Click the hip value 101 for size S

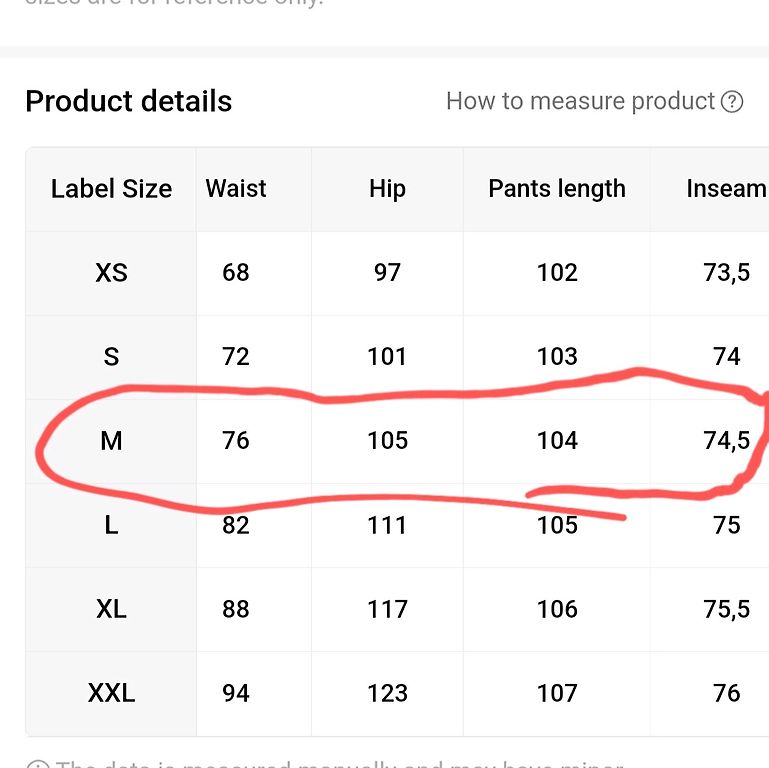[387, 357]
